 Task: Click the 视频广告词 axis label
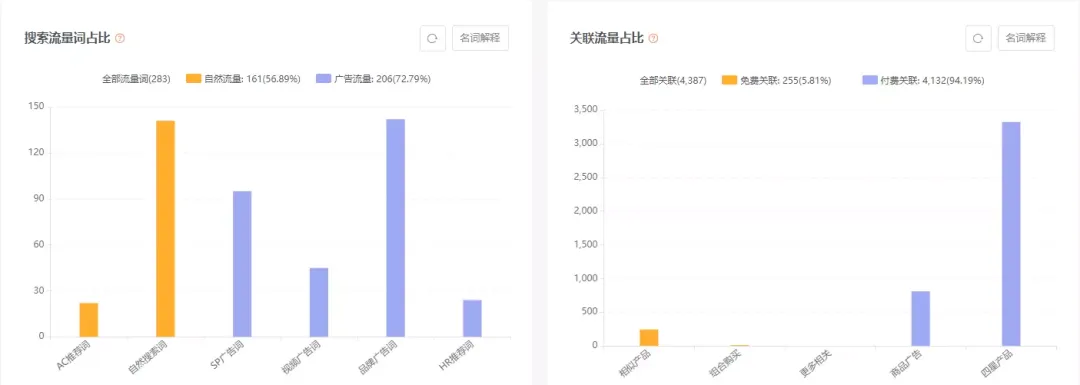tap(301, 358)
